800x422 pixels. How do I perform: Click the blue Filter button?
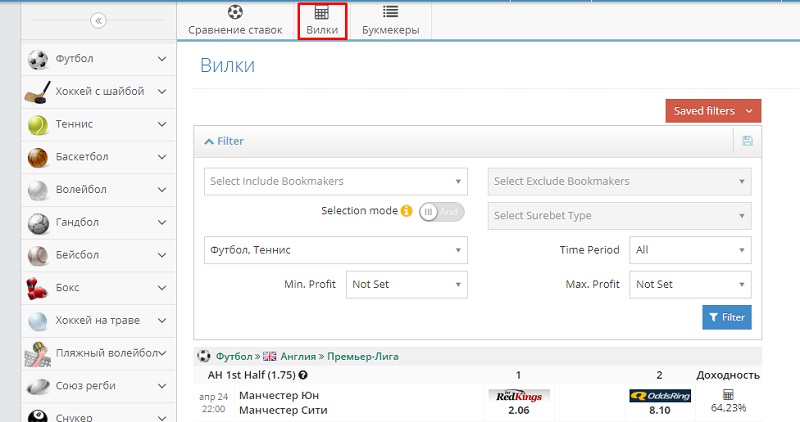[727, 317]
